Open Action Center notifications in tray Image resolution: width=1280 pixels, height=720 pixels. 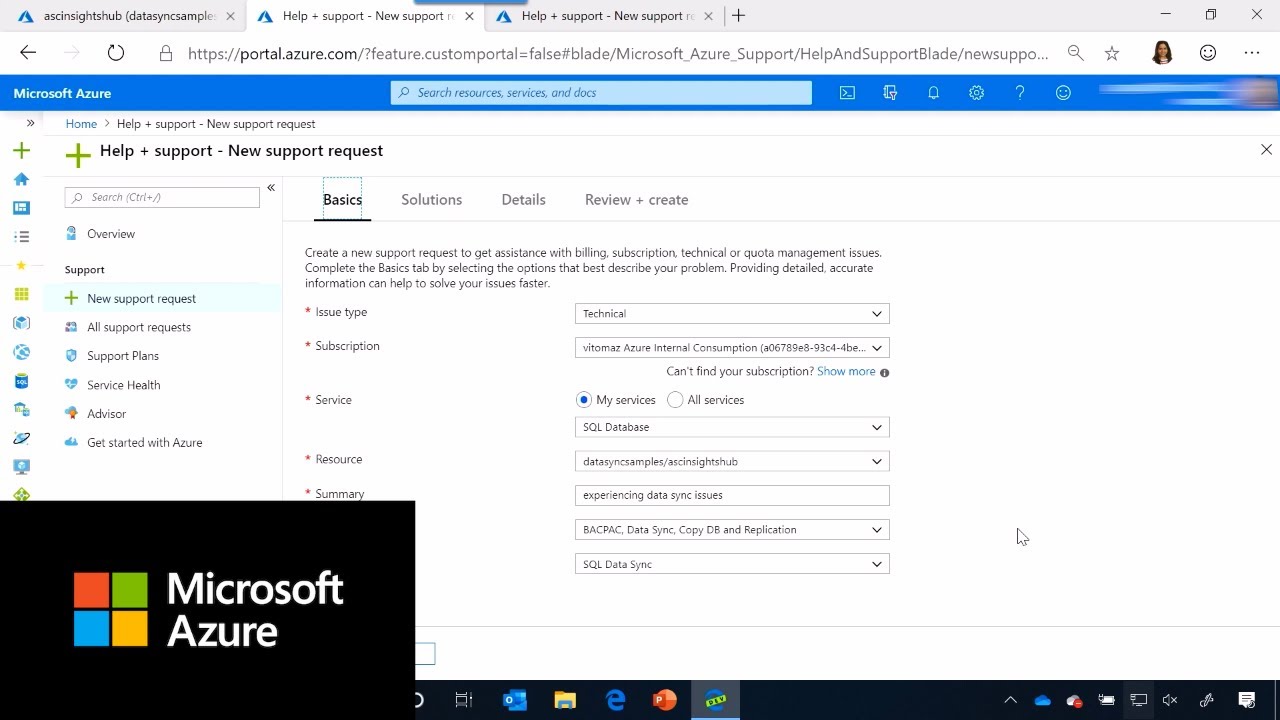[1247, 700]
